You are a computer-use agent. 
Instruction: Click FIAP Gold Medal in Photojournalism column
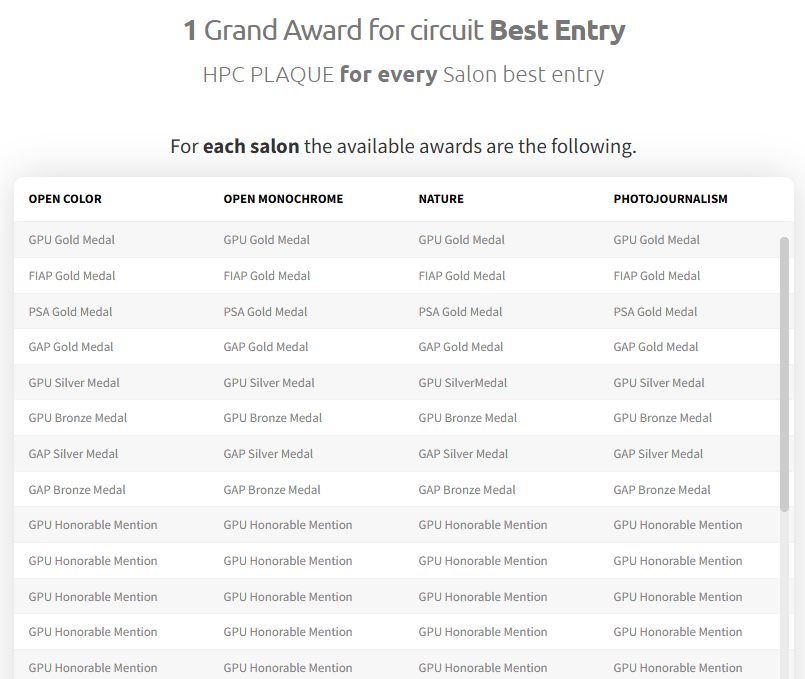pyautogui.click(x=657, y=276)
